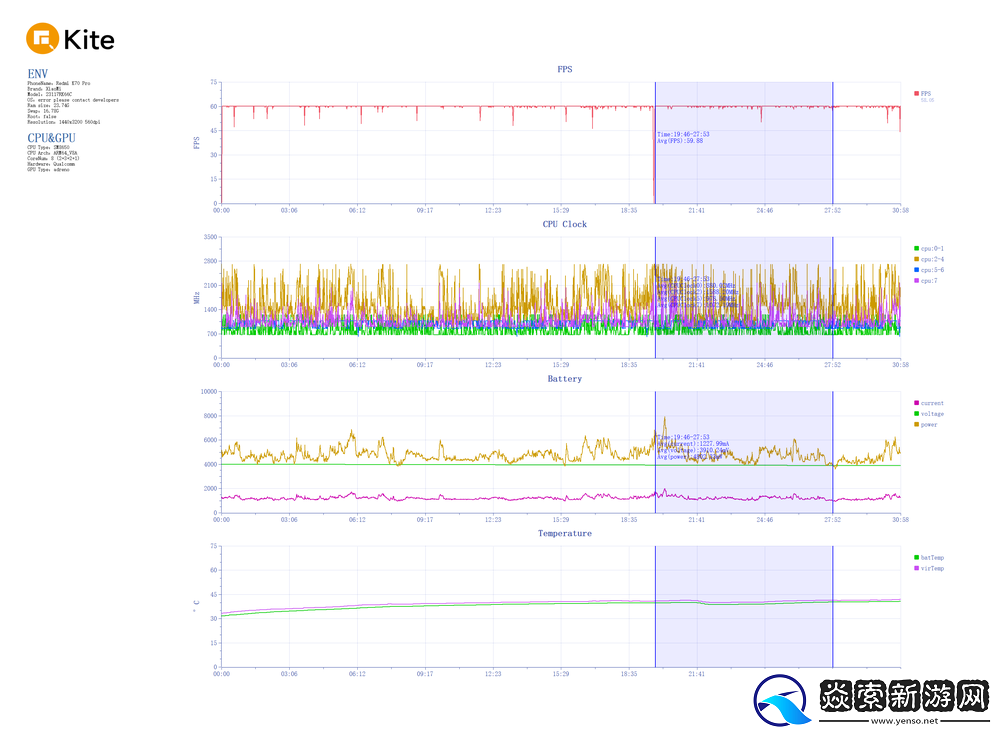Click the current legend marker

click(x=916, y=403)
